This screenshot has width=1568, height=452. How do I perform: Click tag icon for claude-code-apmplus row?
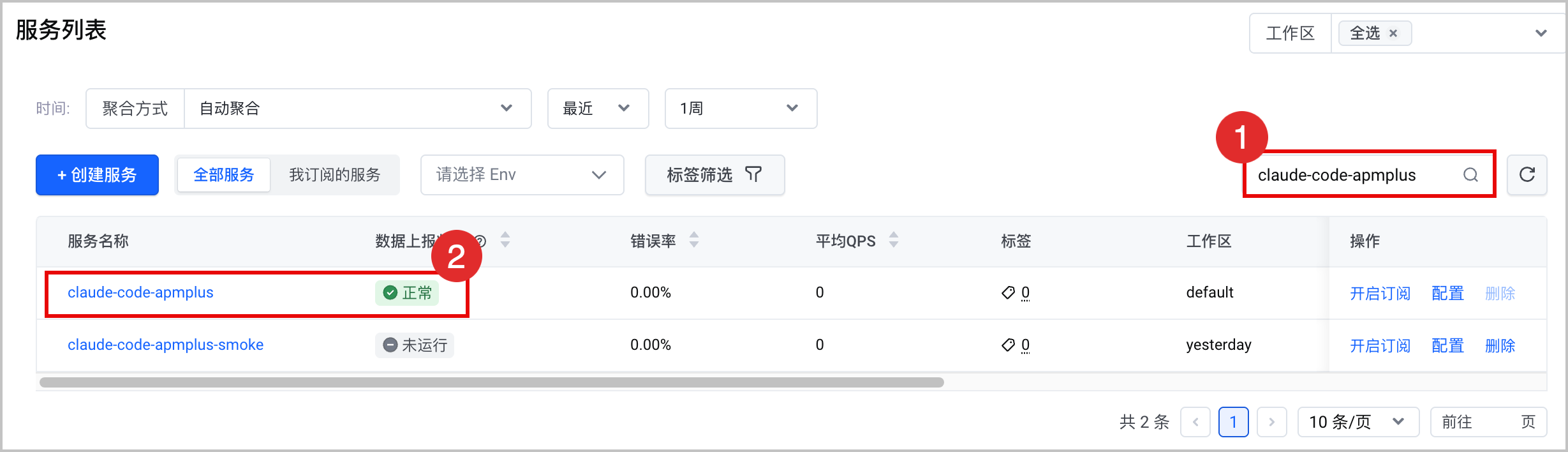pos(1008,292)
